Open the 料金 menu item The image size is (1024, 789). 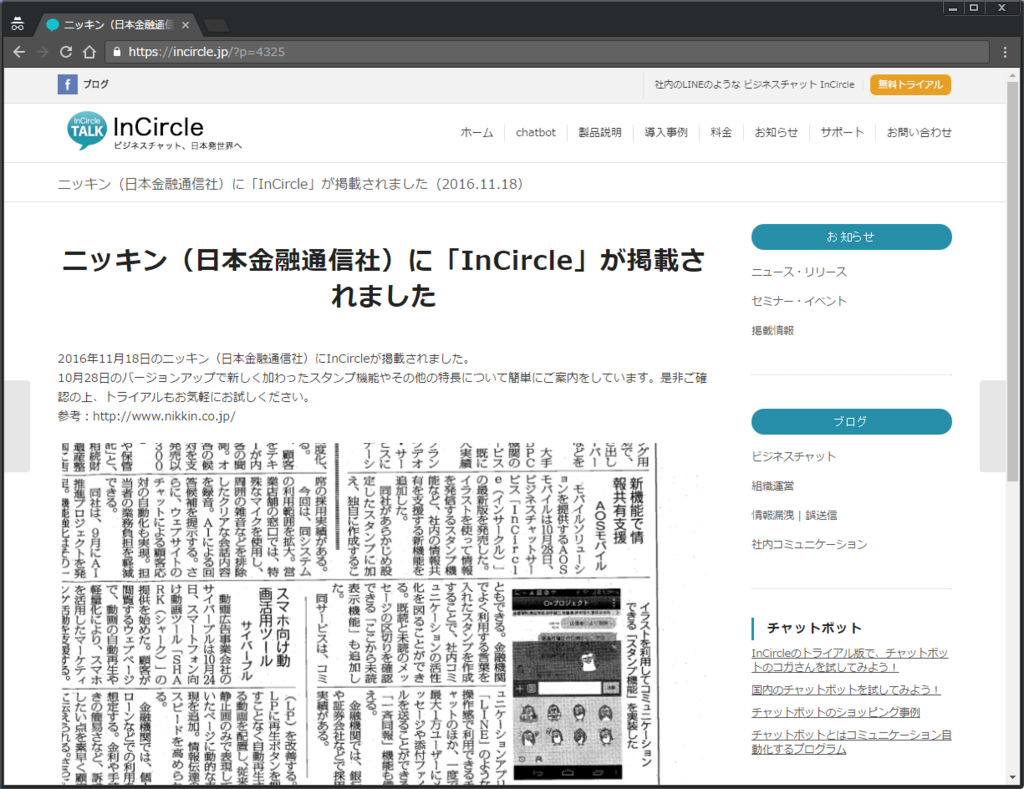(721, 133)
